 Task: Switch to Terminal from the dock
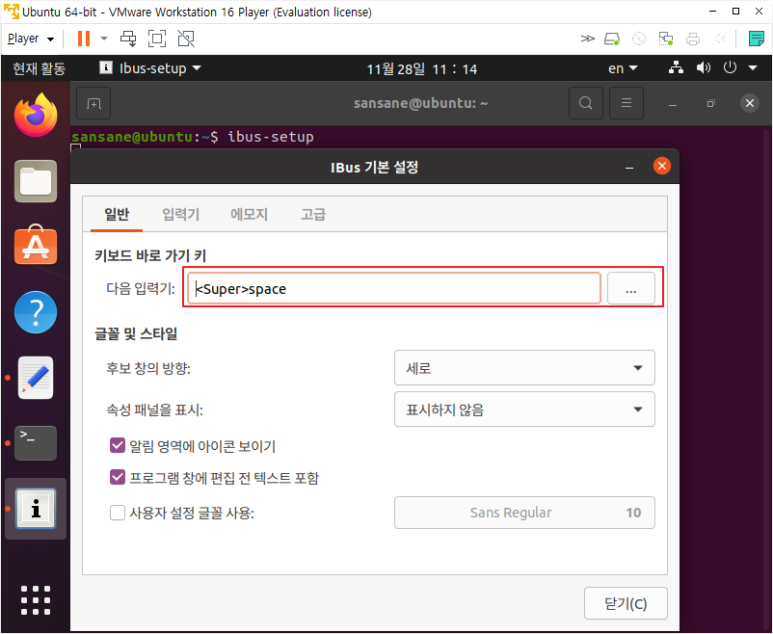coord(35,443)
